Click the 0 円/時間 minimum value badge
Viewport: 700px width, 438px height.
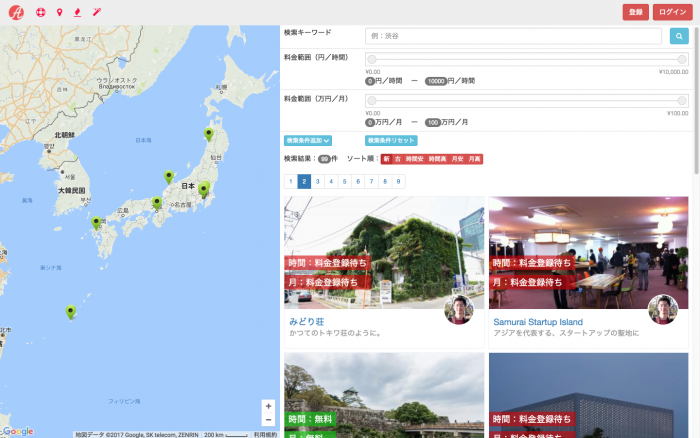coord(370,81)
